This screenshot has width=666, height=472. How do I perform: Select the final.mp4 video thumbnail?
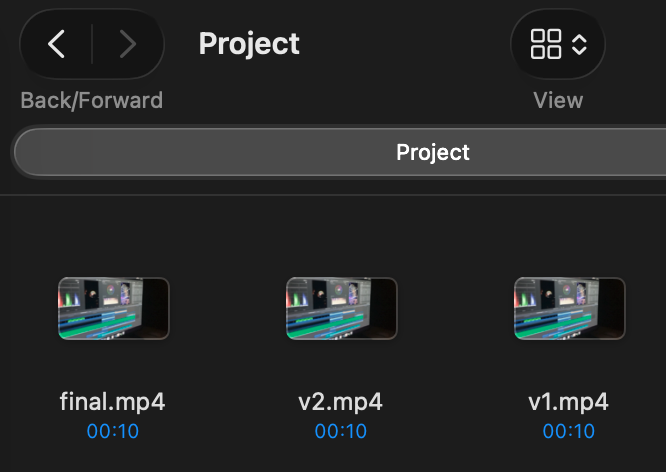(113, 308)
